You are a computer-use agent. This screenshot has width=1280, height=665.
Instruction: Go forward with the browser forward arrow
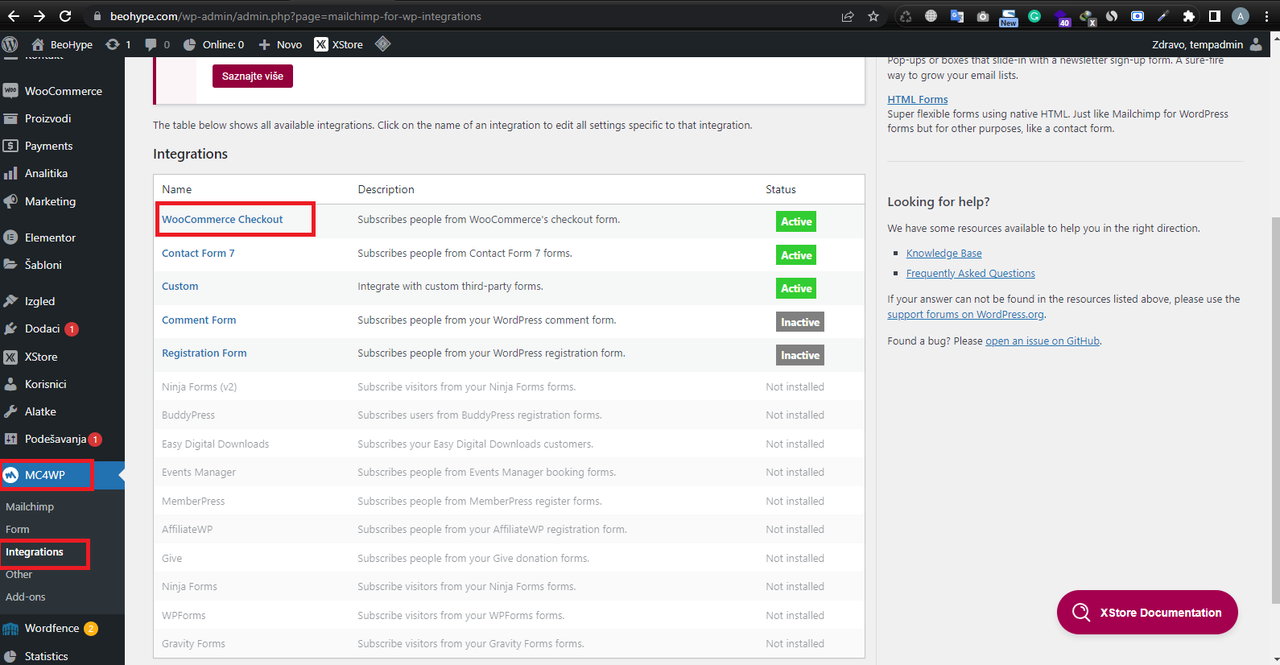click(39, 16)
